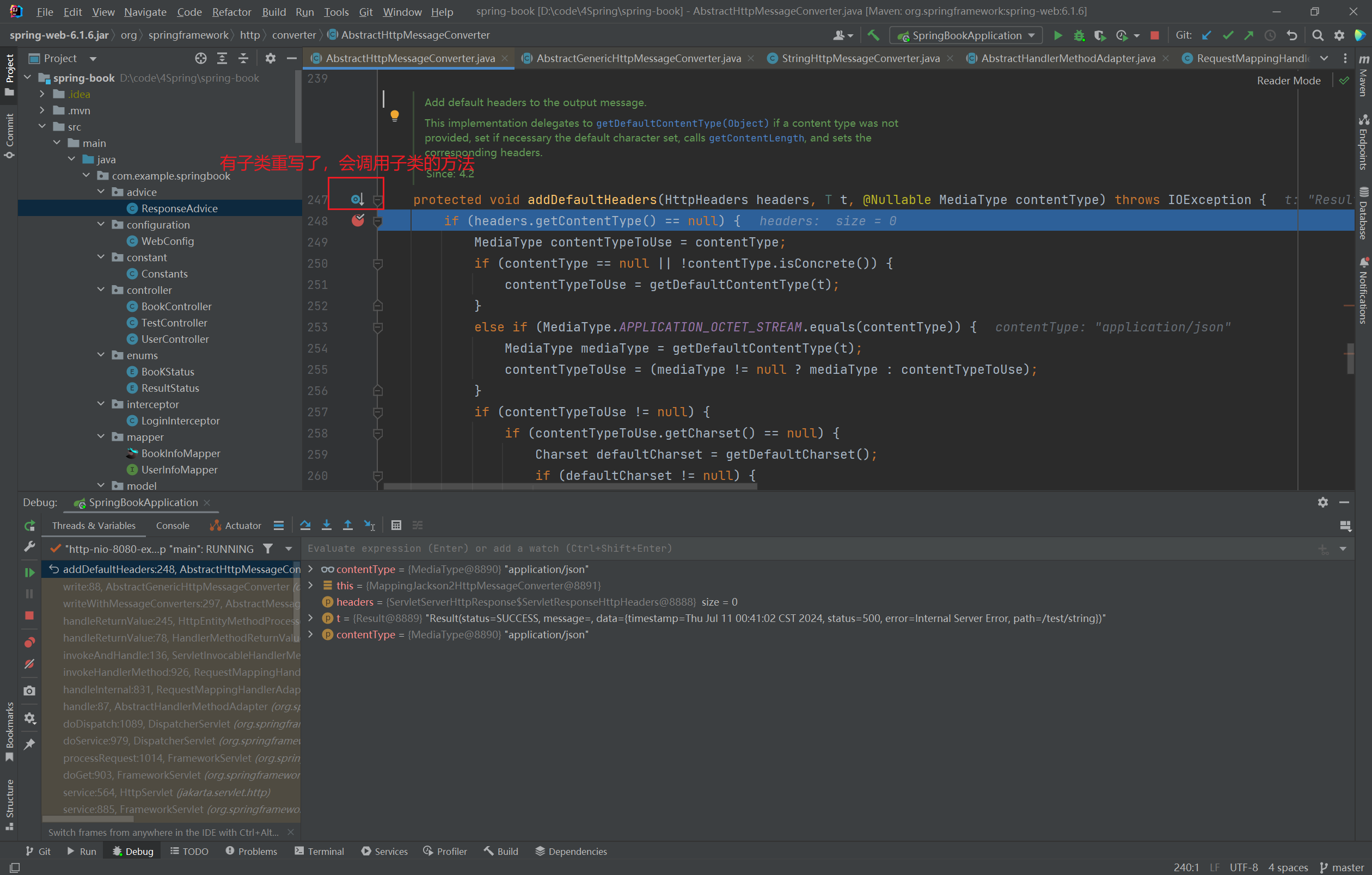Step out in debugger toolbar
The image size is (1372, 875).
pyautogui.click(x=347, y=525)
